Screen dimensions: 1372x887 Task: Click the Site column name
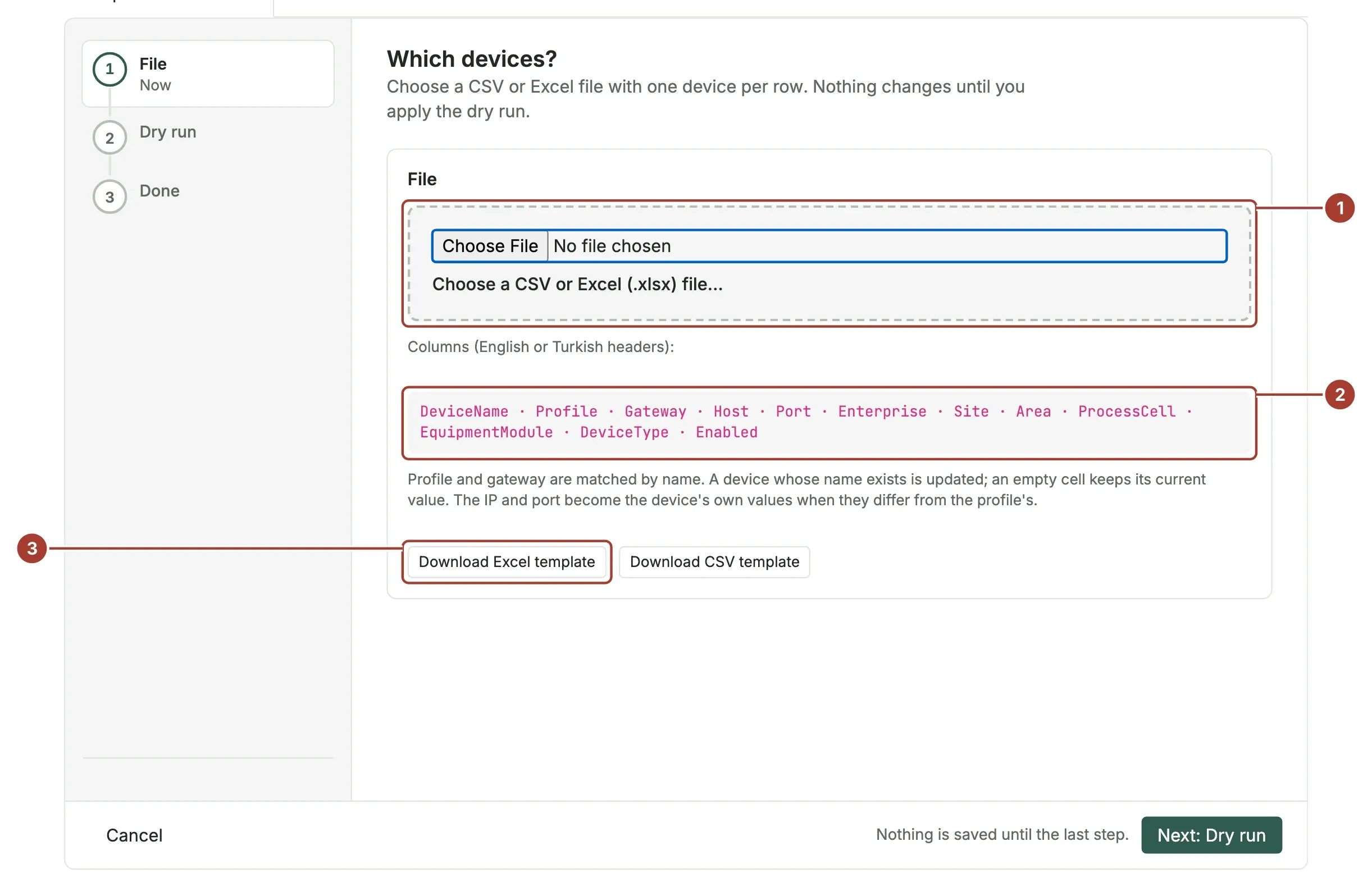tap(970, 412)
